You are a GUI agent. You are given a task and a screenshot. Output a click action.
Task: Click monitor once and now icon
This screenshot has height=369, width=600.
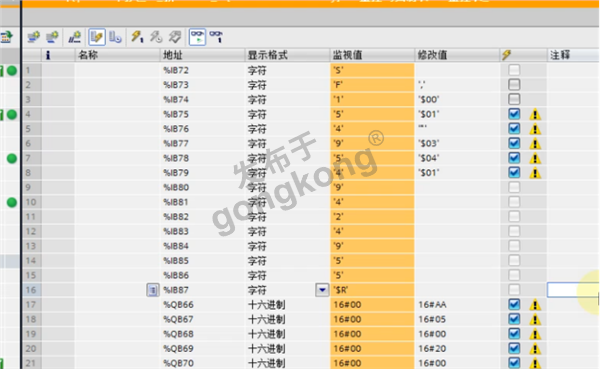pos(216,37)
